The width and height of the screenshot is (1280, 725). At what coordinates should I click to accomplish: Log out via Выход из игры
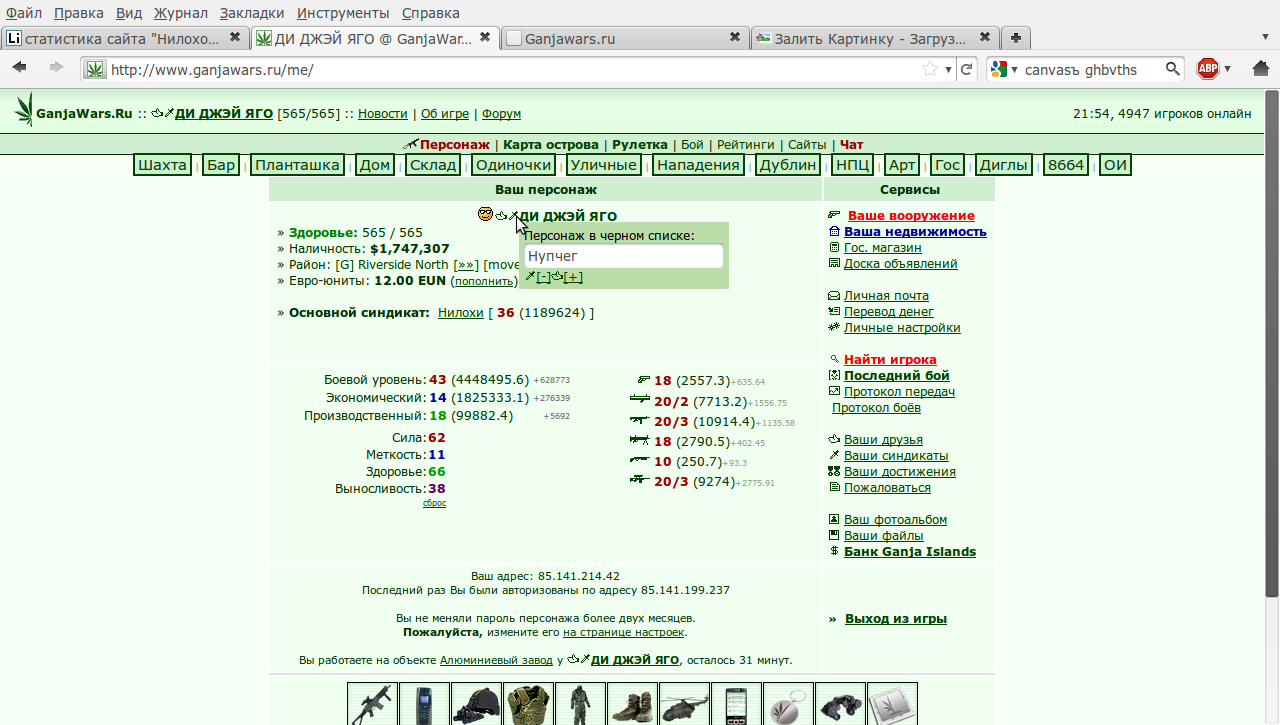tap(896, 619)
